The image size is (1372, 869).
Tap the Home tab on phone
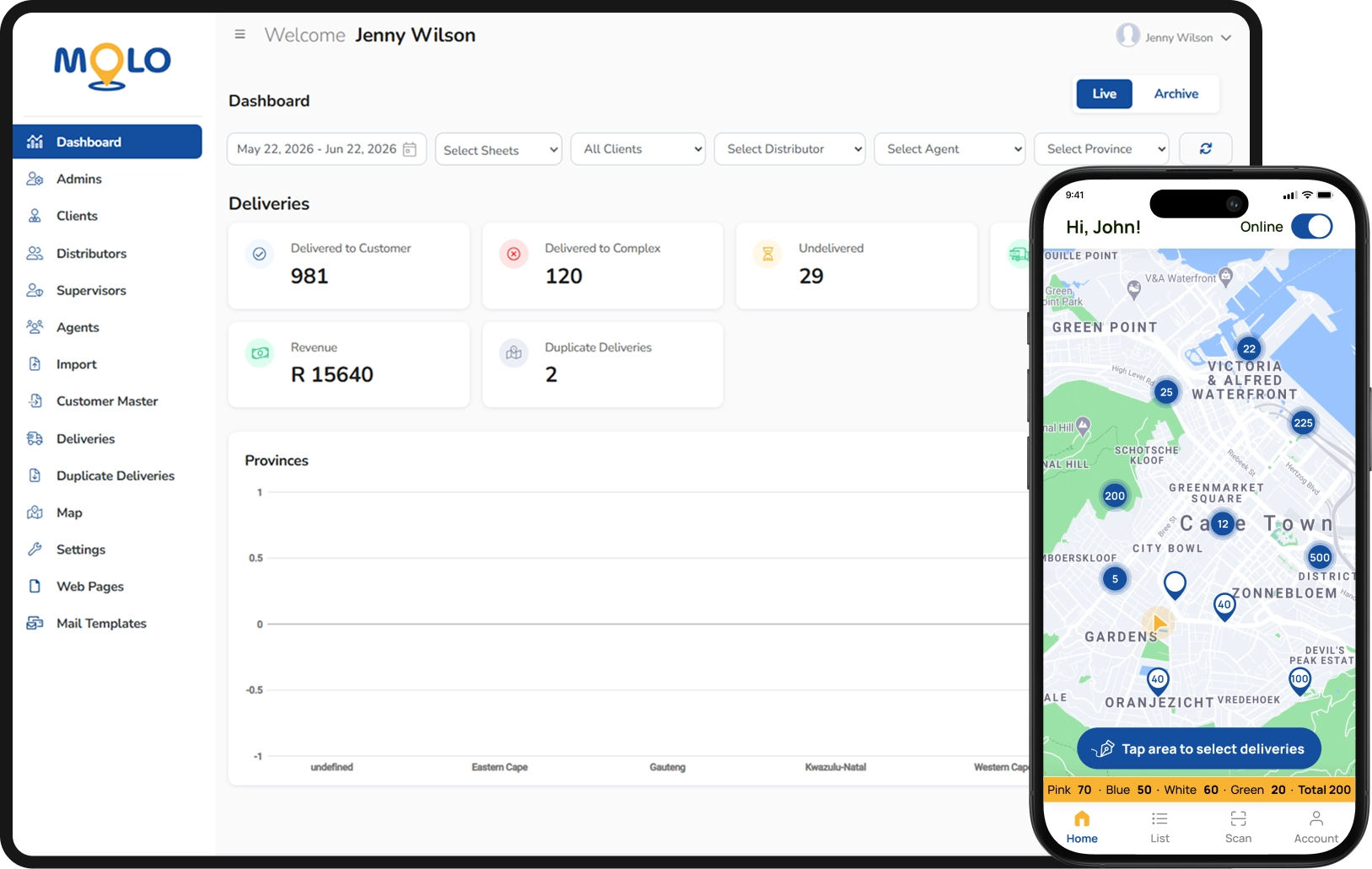click(1082, 827)
